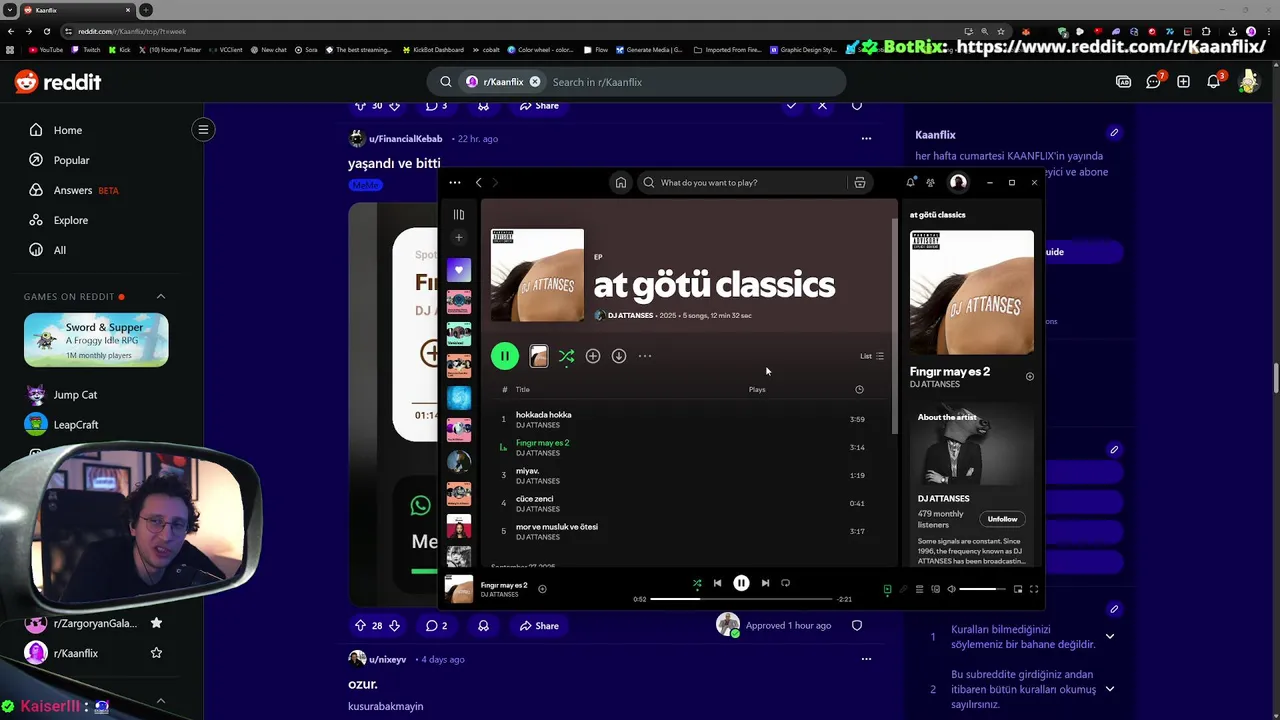Create a post with the Reddit plus icon

1183,82
